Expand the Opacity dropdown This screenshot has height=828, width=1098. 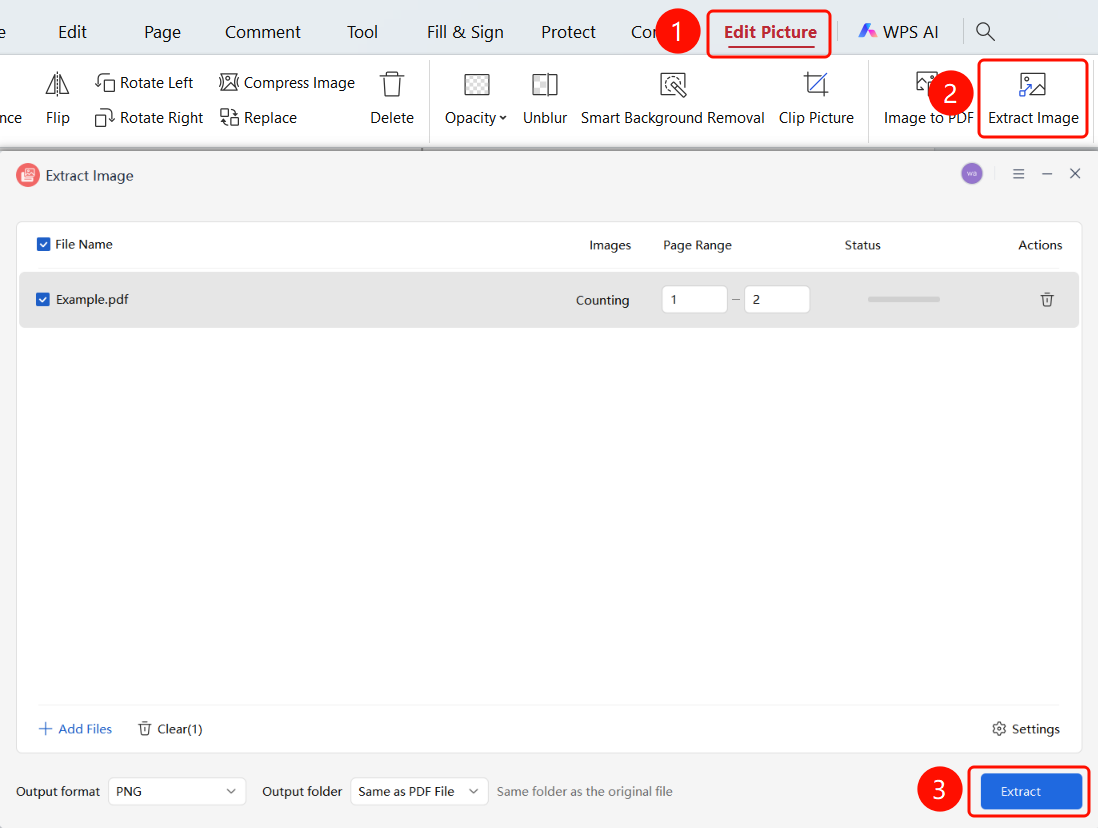point(475,118)
